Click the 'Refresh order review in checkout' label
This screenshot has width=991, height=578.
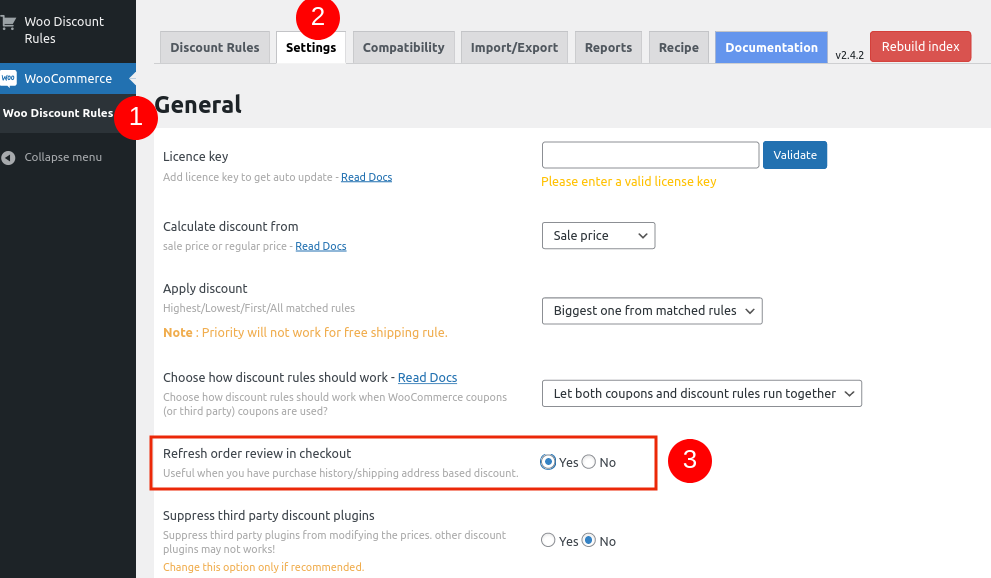(257, 454)
